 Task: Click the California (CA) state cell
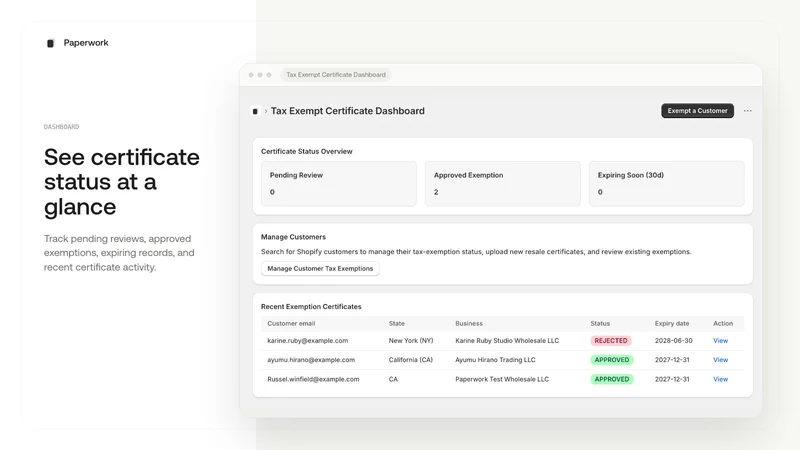411,360
